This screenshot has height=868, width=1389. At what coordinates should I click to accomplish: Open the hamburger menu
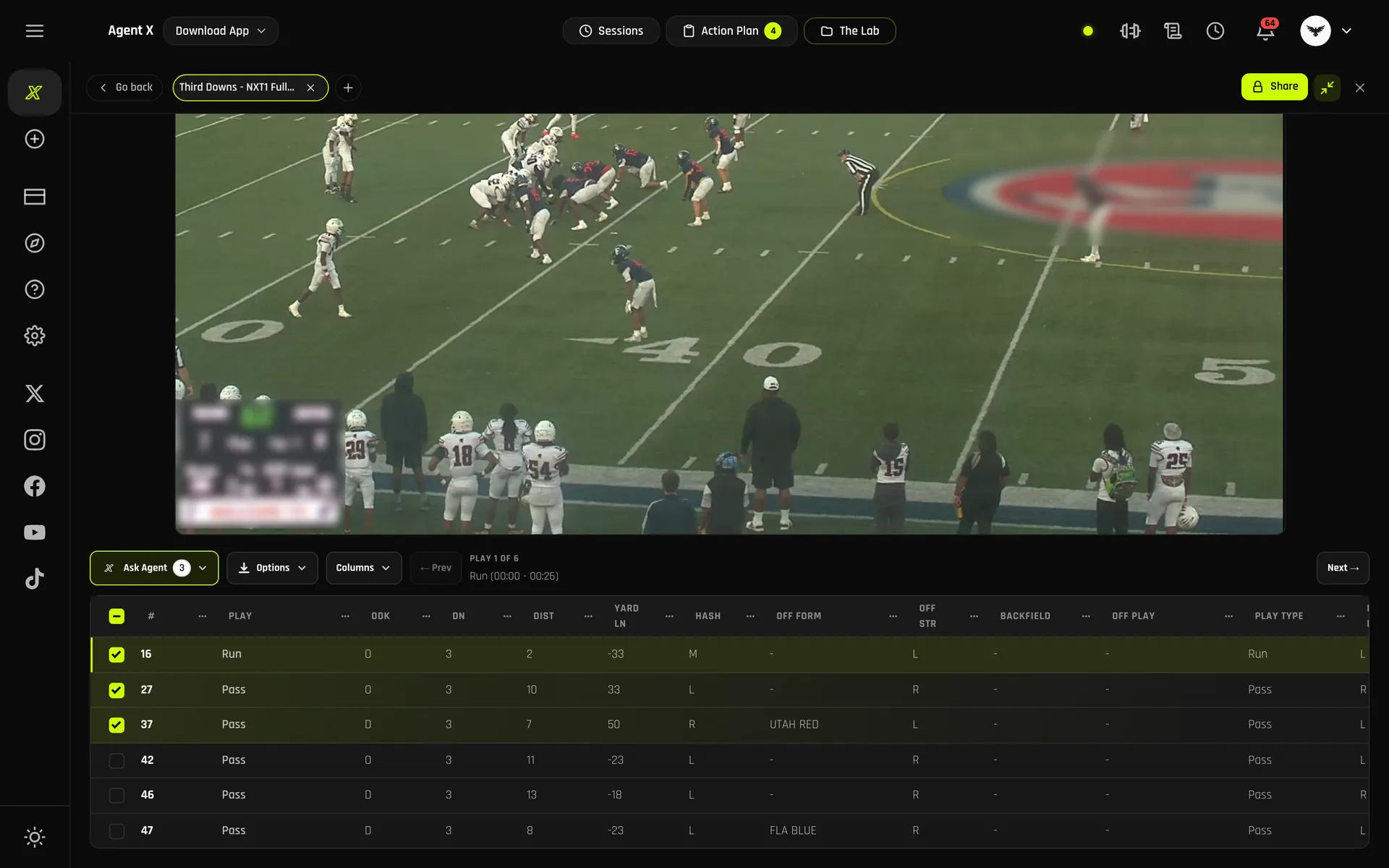[35, 31]
